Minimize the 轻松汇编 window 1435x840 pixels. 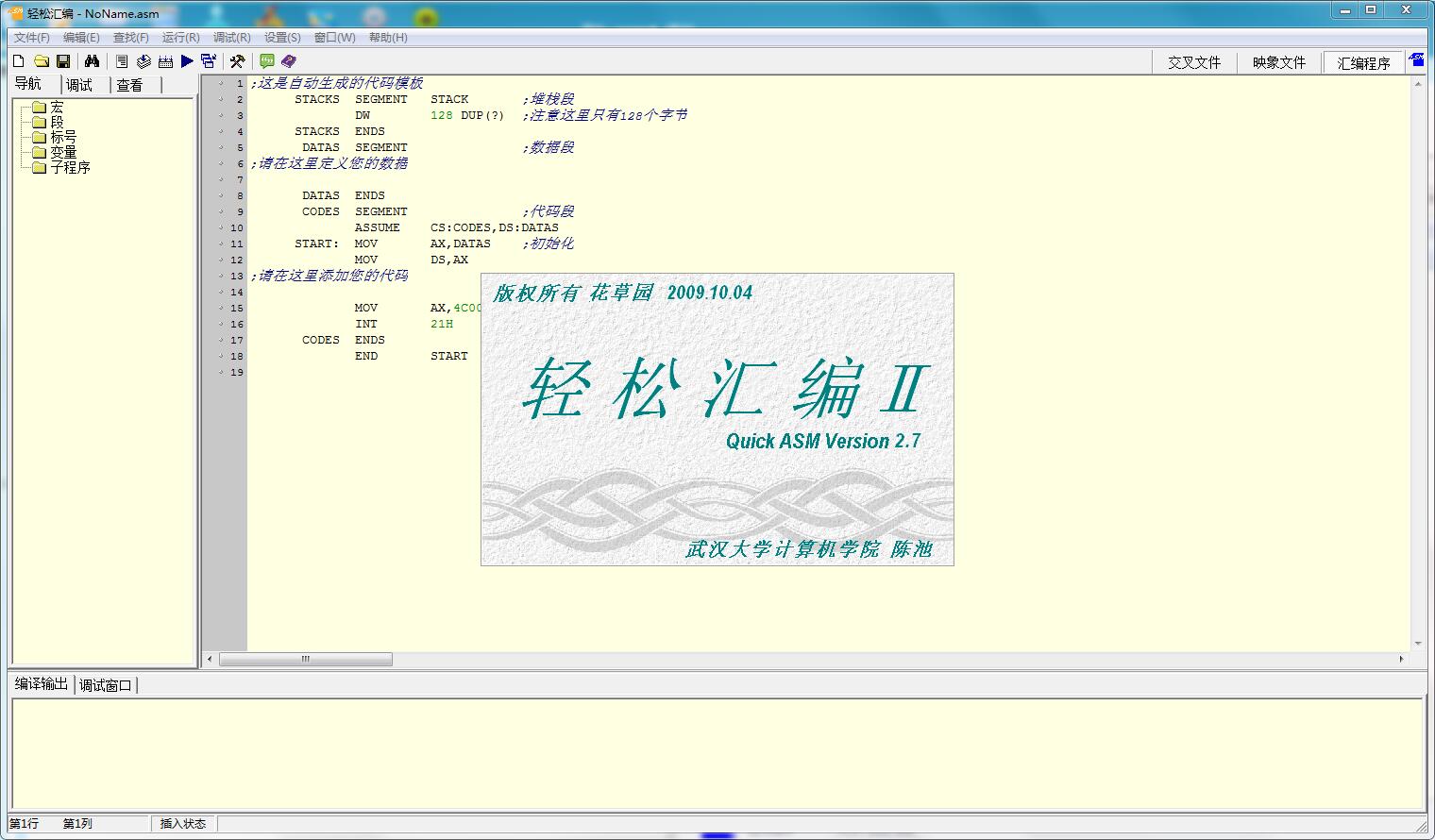pyautogui.click(x=1344, y=9)
